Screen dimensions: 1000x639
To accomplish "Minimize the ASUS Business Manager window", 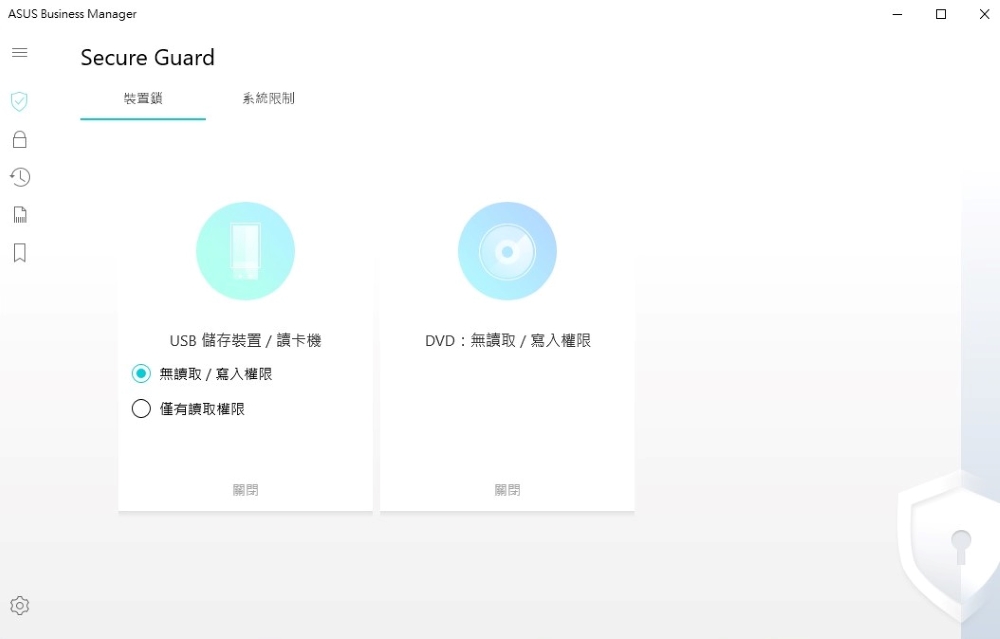I will pos(897,14).
